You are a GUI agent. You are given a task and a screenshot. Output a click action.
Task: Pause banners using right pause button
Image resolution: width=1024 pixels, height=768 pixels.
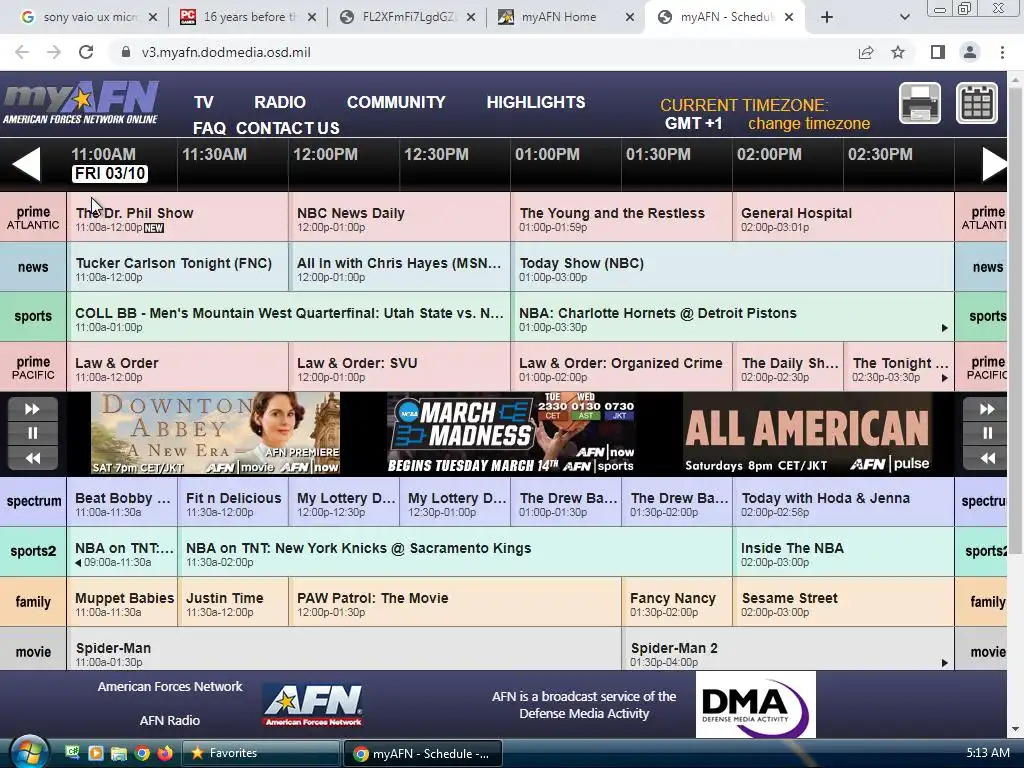pos(987,433)
